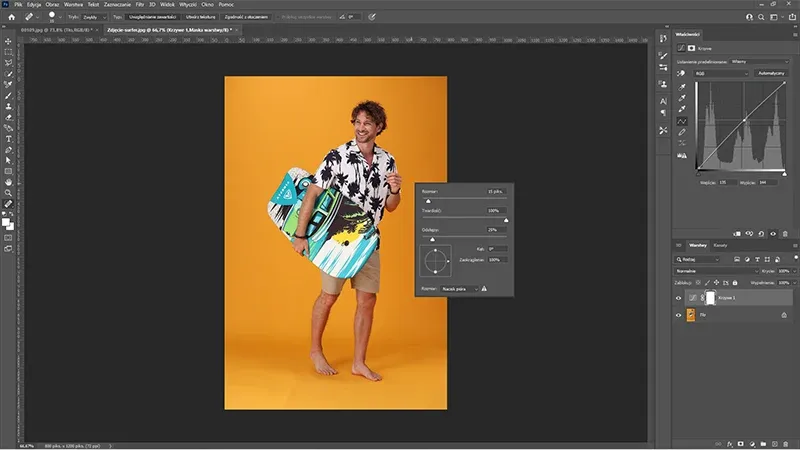This screenshot has height=450, width=800.
Task: Adjust the brush size slider handle
Action: 428,201
